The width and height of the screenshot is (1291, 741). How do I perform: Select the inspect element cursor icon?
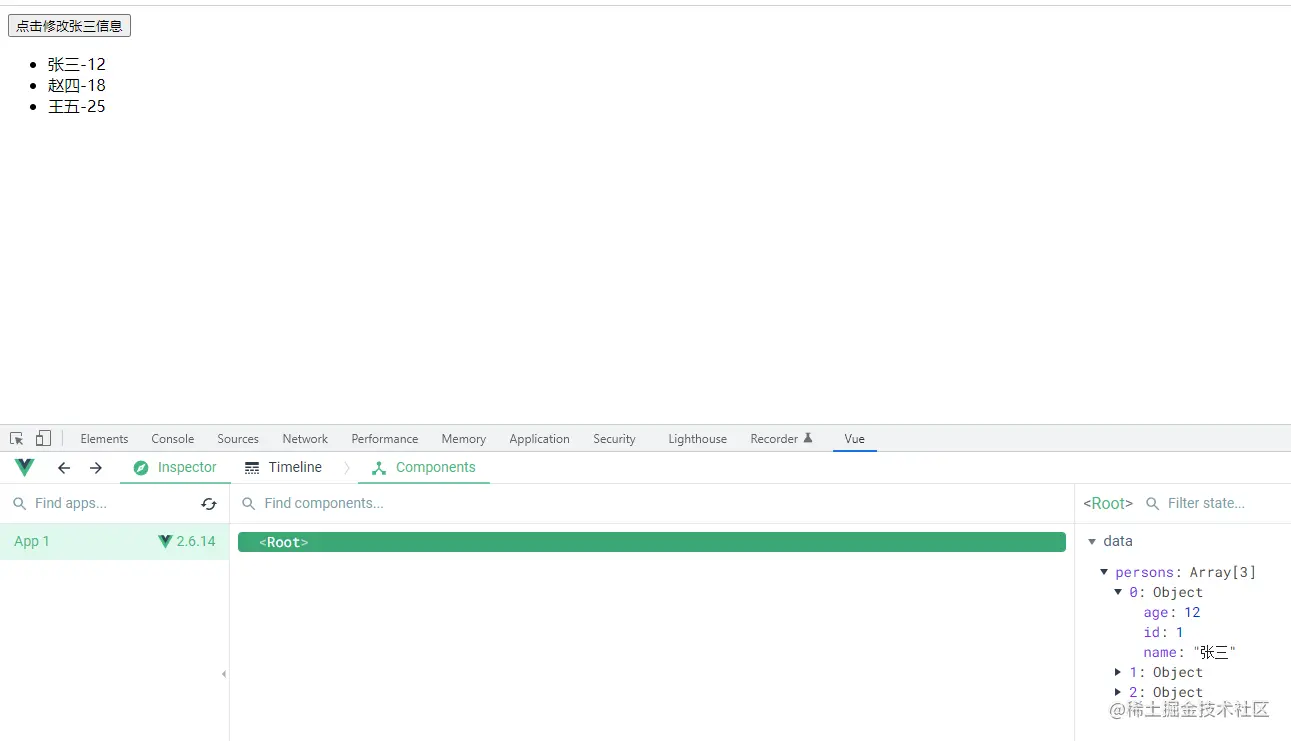coord(17,438)
